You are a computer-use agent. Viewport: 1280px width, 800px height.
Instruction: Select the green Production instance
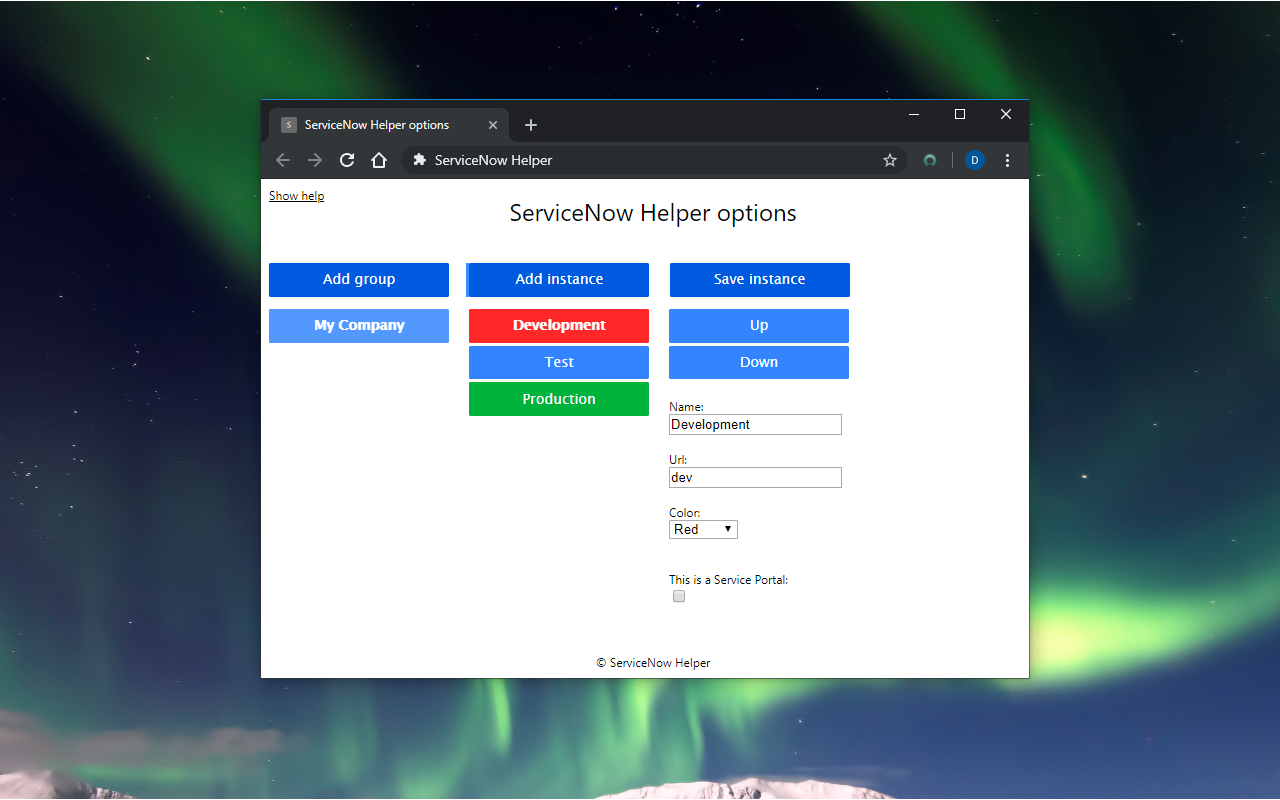(559, 399)
